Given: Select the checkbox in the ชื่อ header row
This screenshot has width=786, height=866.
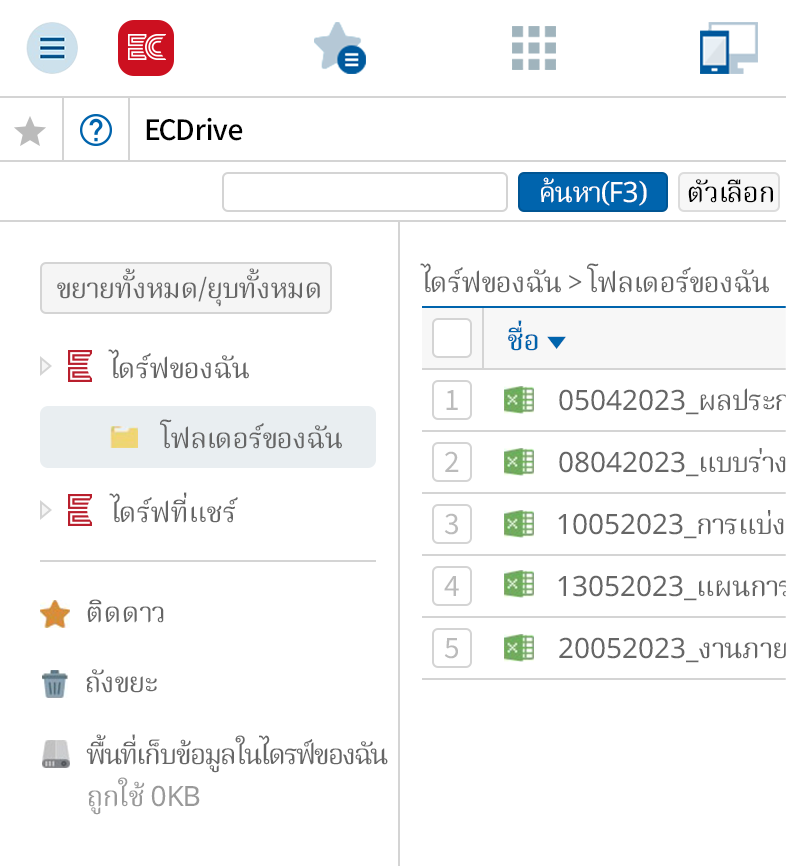Looking at the screenshot, I should [x=451, y=338].
